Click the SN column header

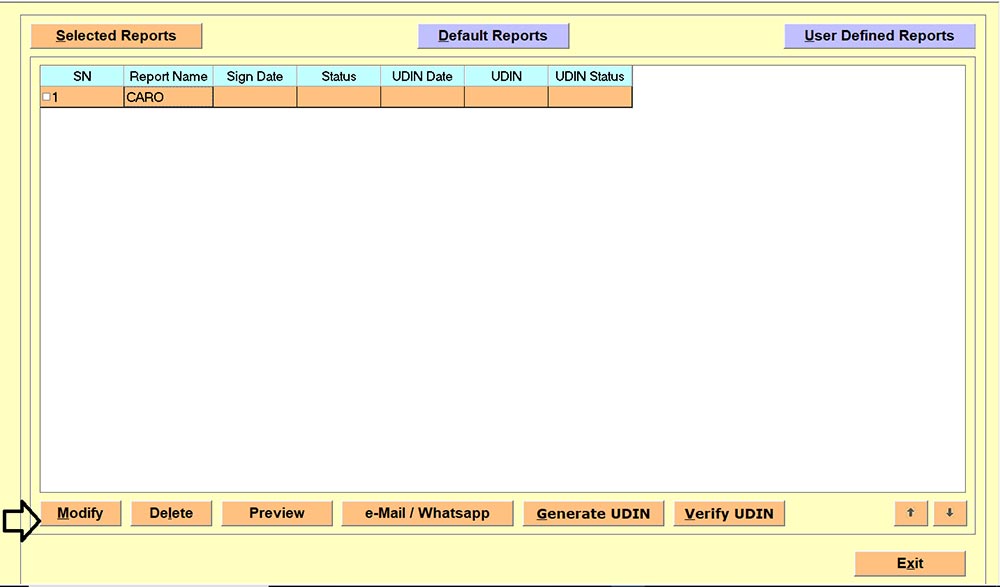click(x=82, y=76)
